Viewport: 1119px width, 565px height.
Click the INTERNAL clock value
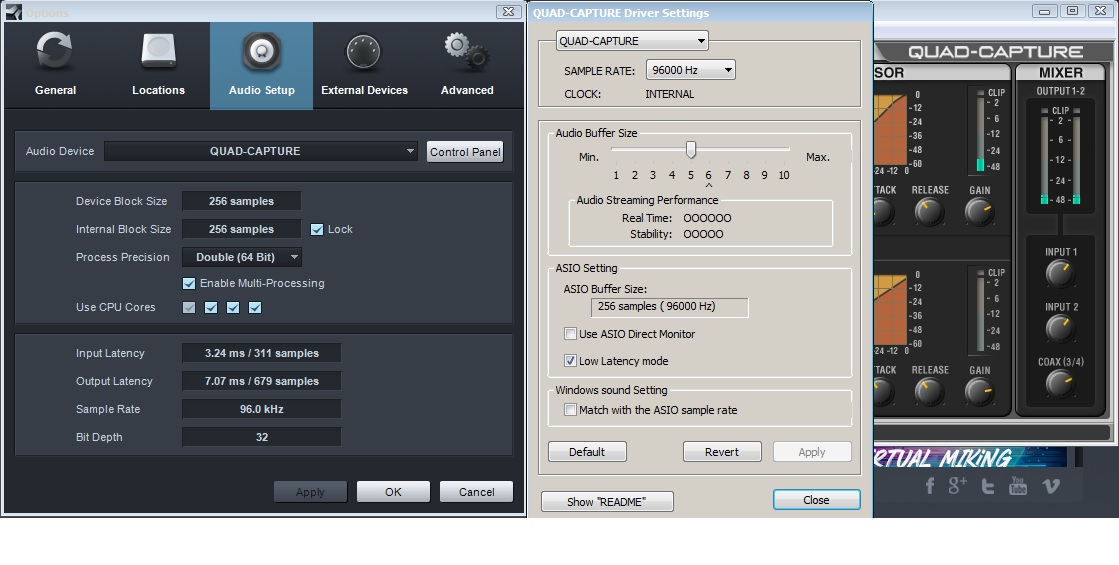click(x=669, y=94)
